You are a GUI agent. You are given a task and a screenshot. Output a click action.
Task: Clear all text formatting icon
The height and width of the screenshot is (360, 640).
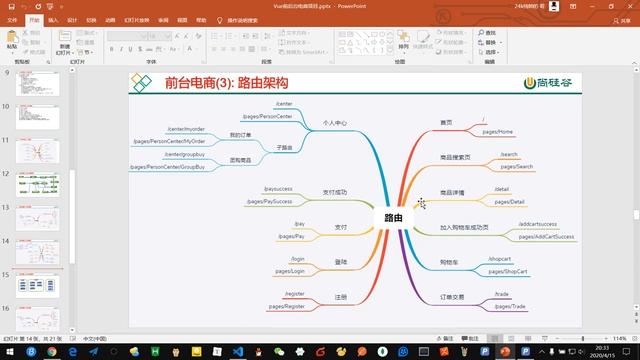click(x=198, y=36)
